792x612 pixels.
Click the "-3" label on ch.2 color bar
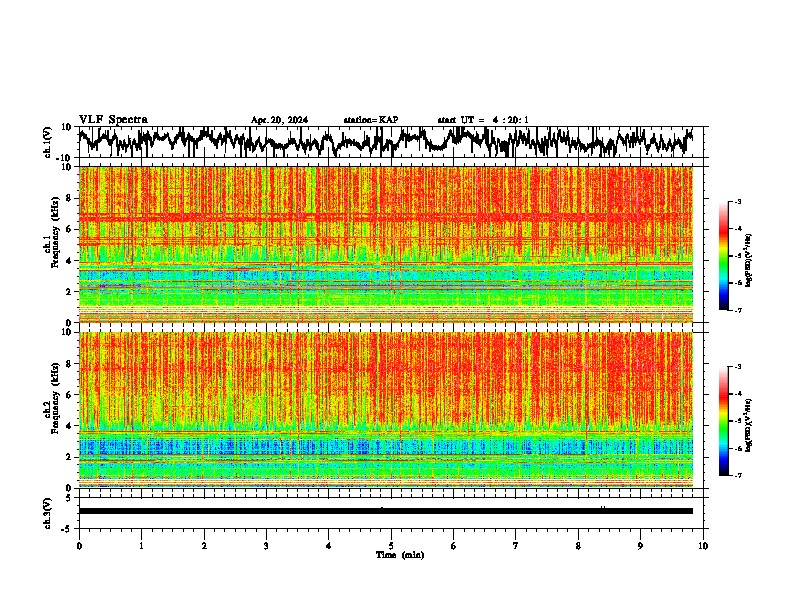coord(738,367)
